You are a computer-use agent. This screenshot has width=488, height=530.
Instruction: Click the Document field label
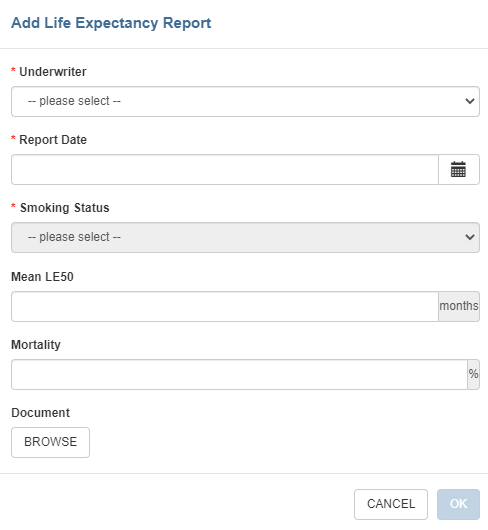pyautogui.click(x=41, y=412)
